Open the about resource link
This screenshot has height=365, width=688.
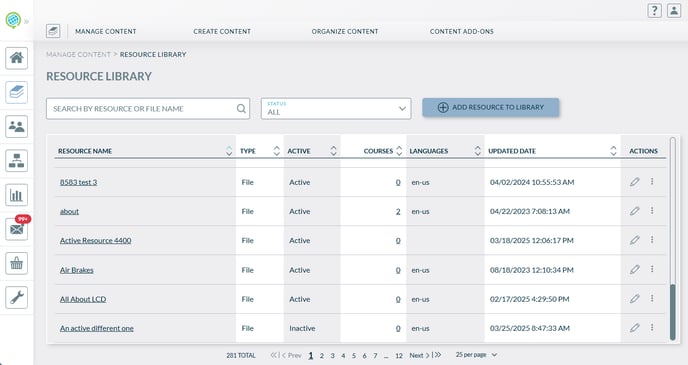pos(69,211)
